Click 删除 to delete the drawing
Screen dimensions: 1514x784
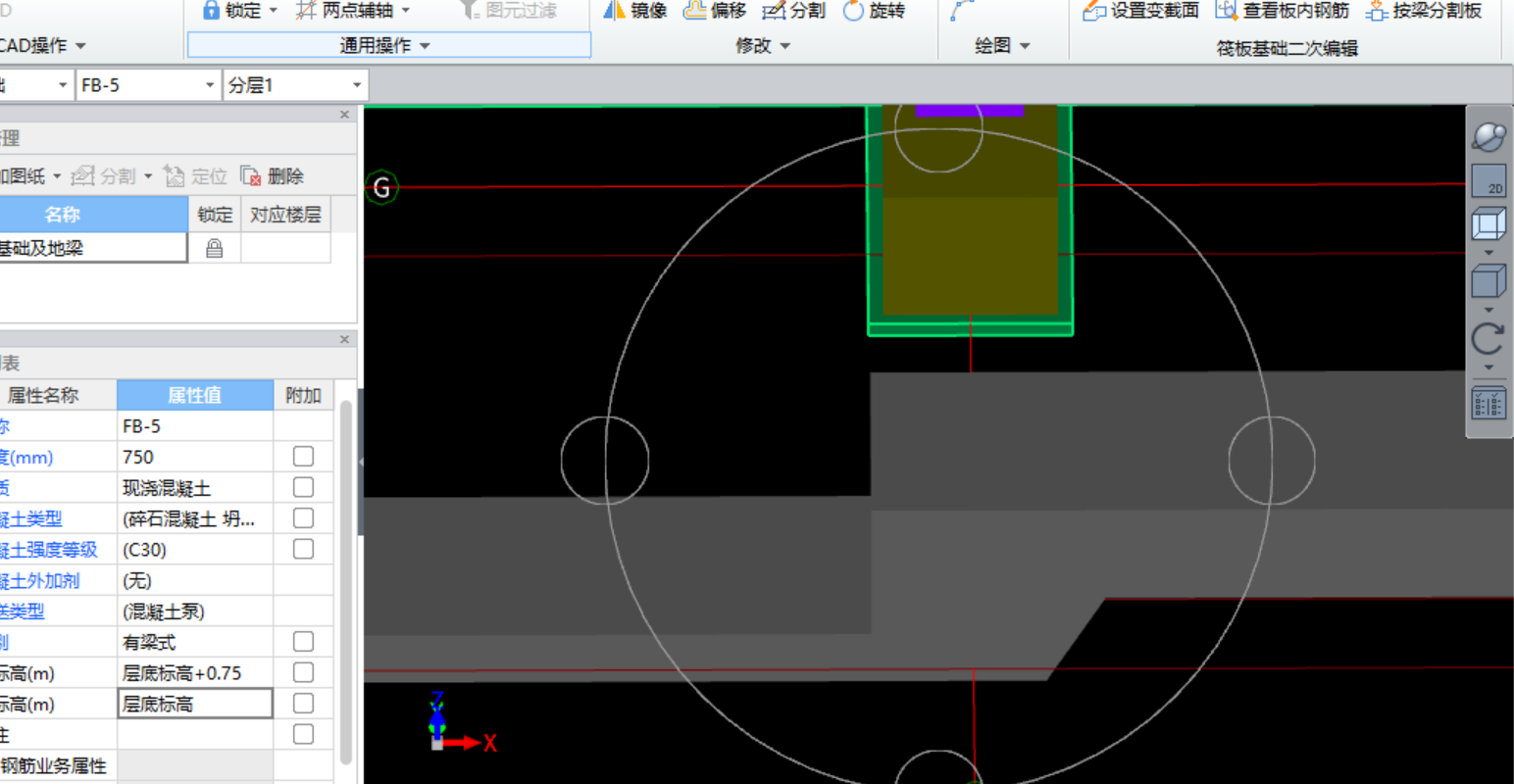[x=273, y=176]
